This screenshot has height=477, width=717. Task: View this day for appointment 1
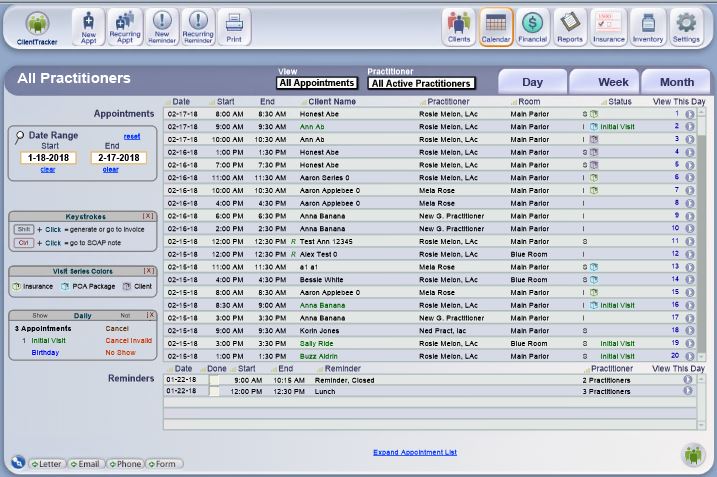tap(690, 114)
